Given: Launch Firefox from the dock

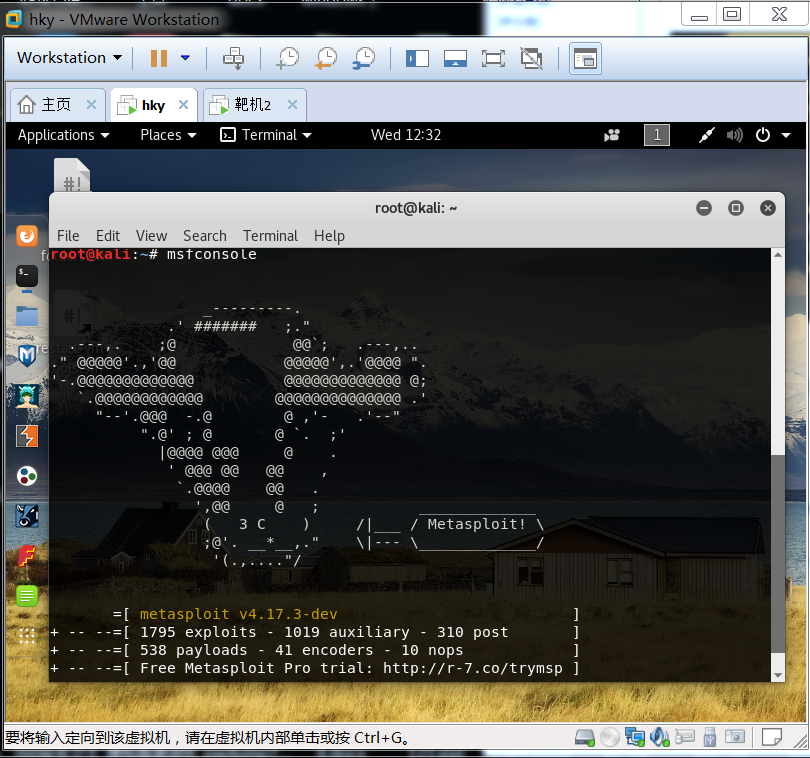Looking at the screenshot, I should pyautogui.click(x=27, y=236).
